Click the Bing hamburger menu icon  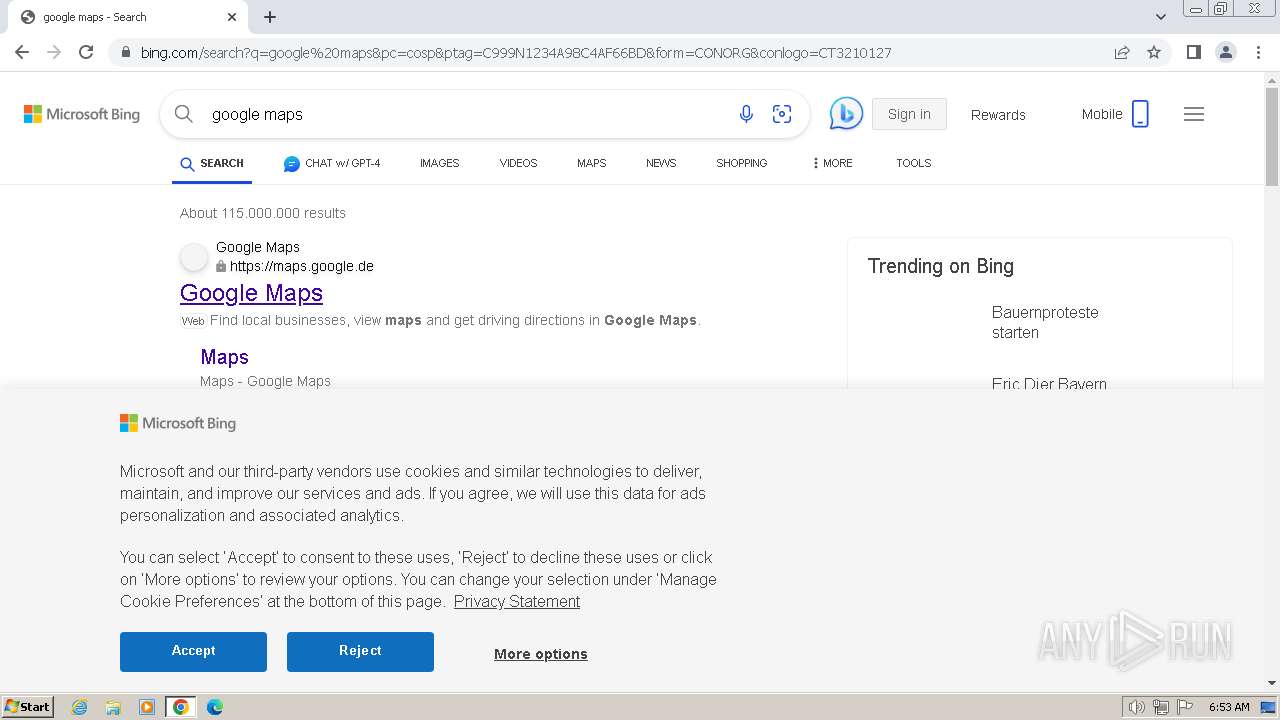1193,114
